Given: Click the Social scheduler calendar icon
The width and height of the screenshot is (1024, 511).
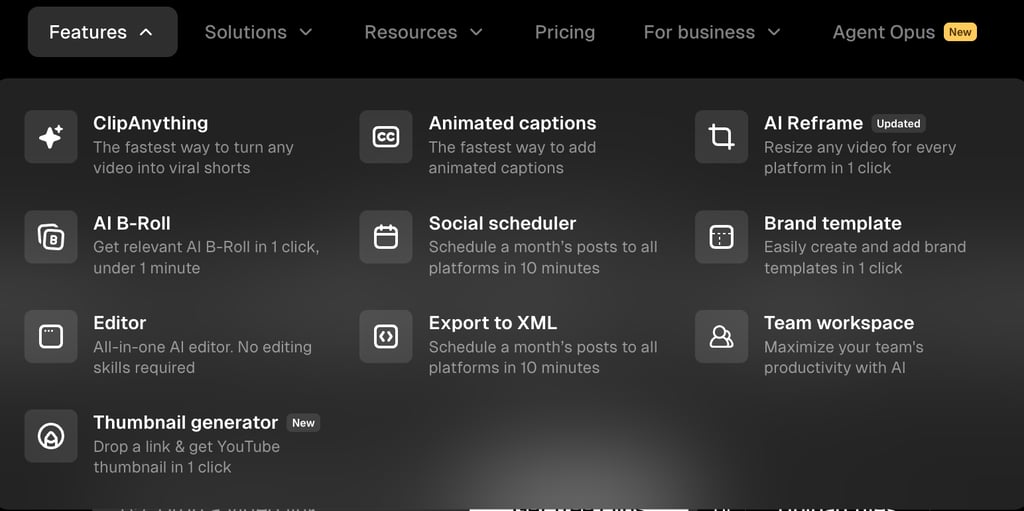Looking at the screenshot, I should click(x=386, y=237).
